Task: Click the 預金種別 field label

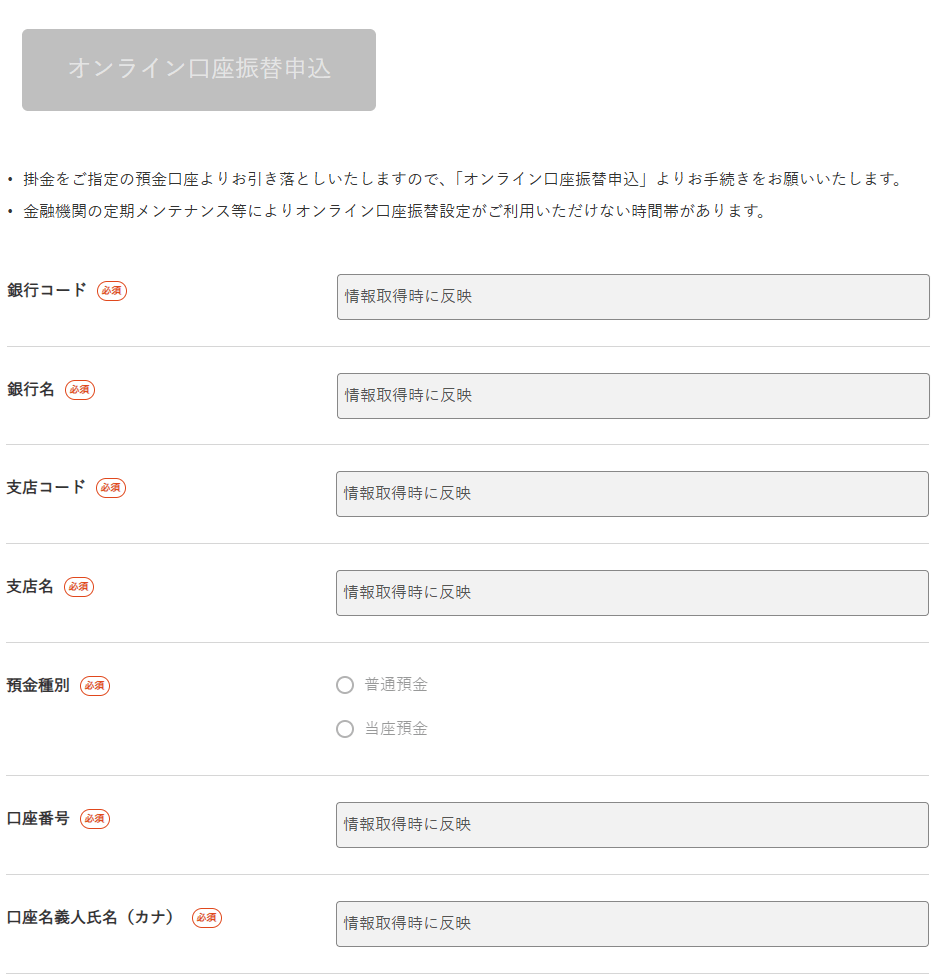Action: click(x=38, y=686)
